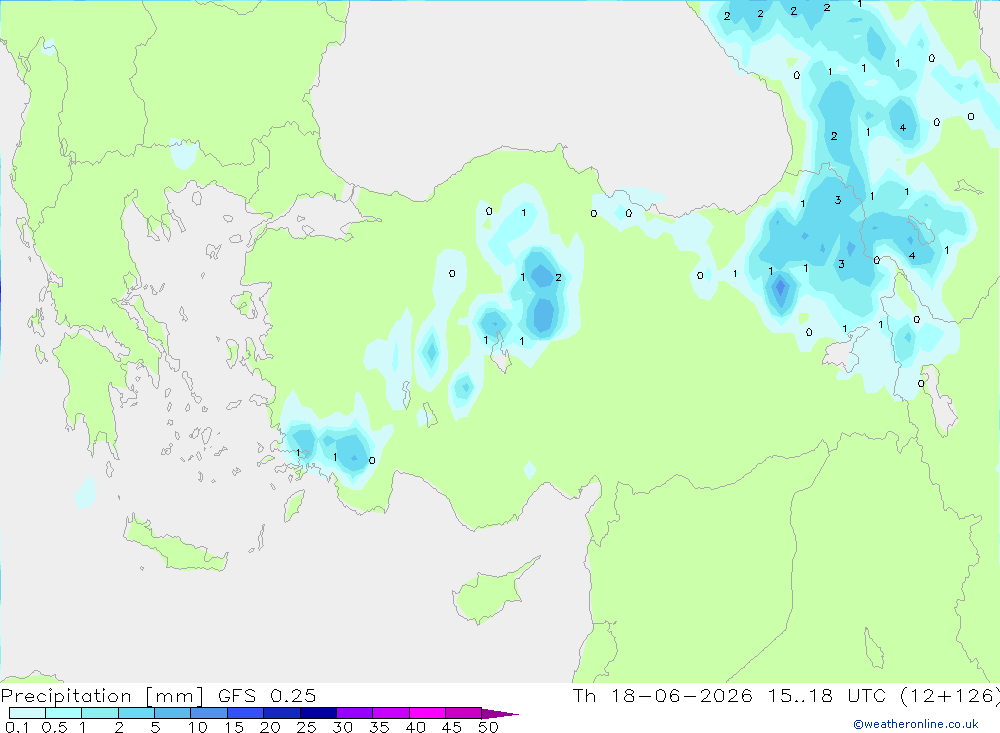Click the legend scale label "30"
1000x733 pixels.
coord(342,727)
